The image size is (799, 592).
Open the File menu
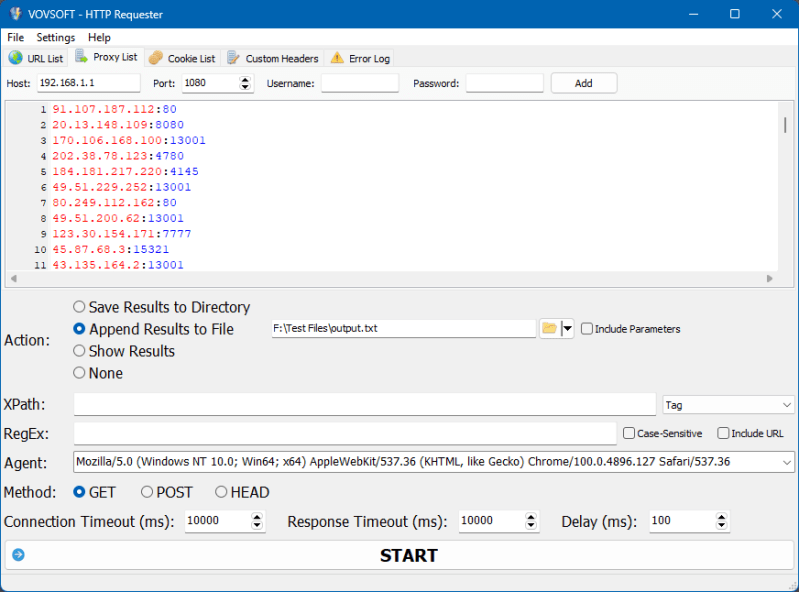tap(15, 37)
